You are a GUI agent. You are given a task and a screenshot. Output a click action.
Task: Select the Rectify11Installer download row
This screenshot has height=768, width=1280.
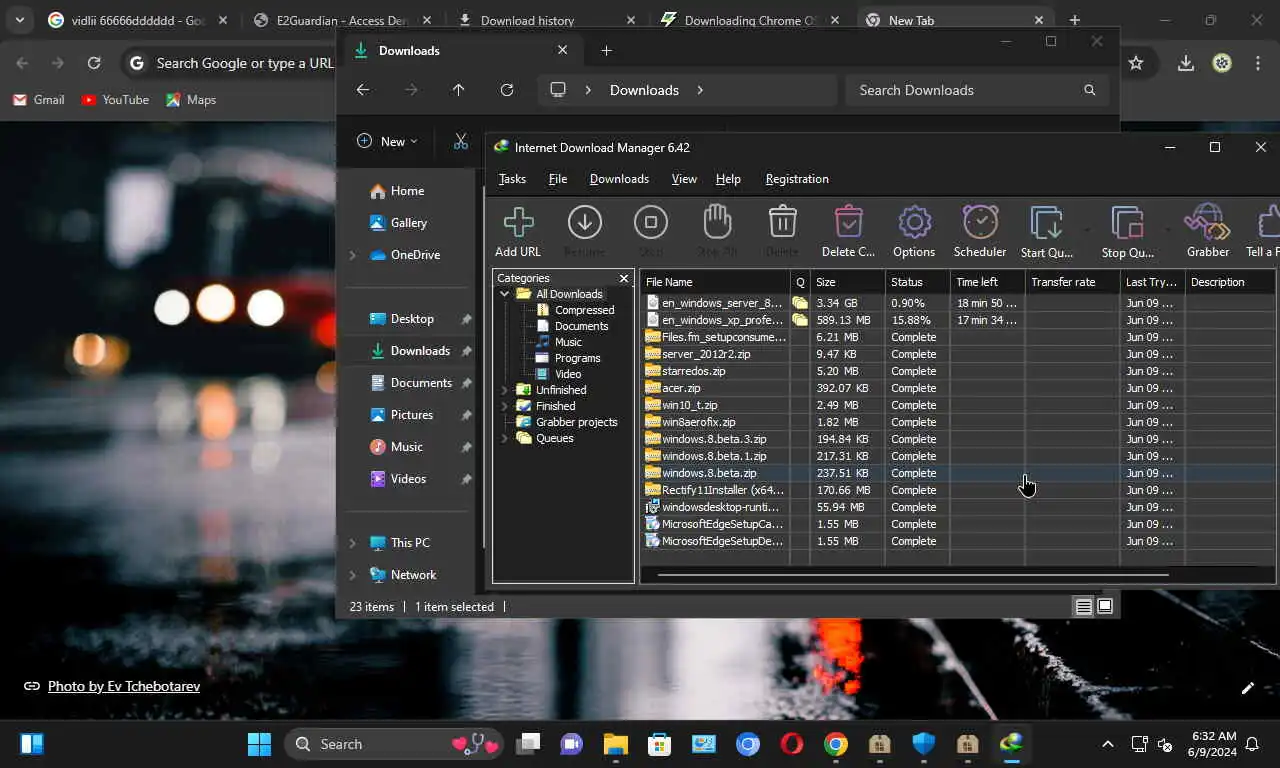click(x=958, y=490)
